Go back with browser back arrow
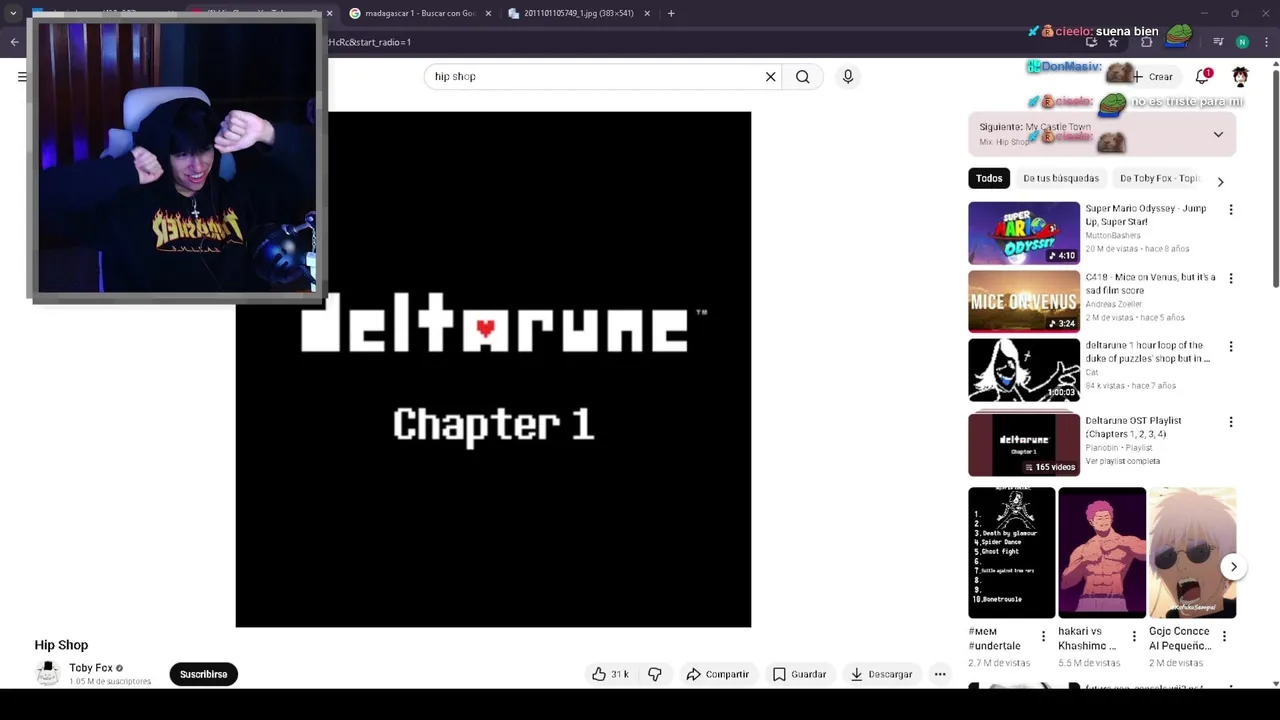This screenshot has height=720, width=1280. point(14,42)
